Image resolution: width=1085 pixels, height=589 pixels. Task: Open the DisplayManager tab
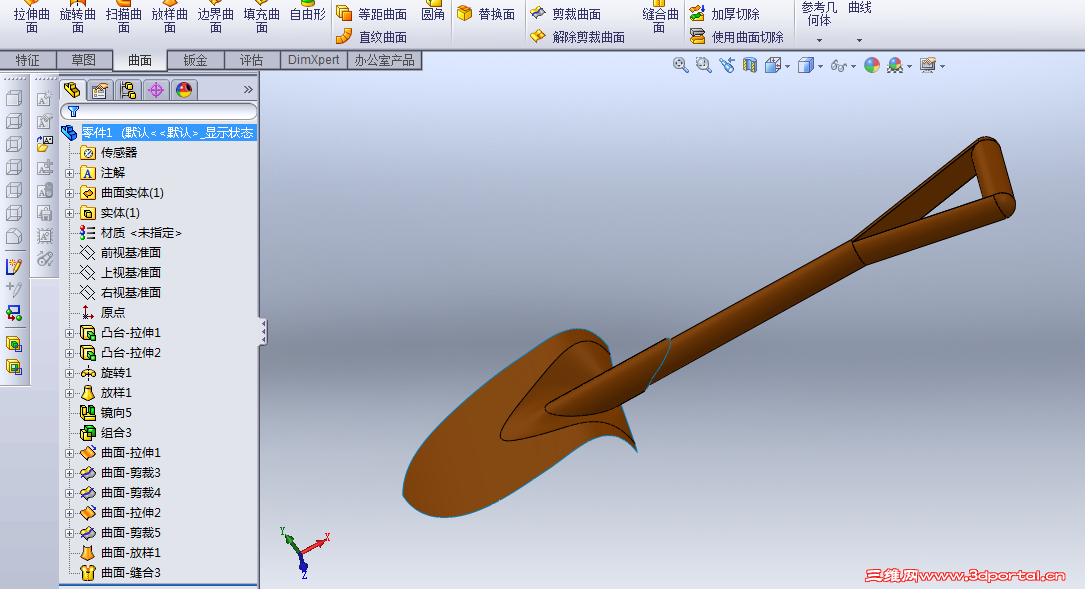(184, 90)
